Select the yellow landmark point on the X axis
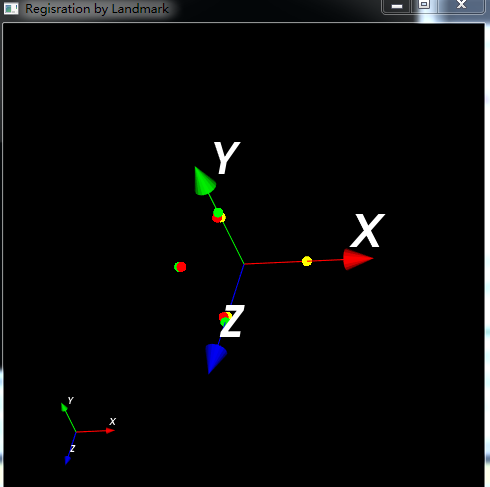This screenshot has height=487, width=490. pyautogui.click(x=307, y=261)
